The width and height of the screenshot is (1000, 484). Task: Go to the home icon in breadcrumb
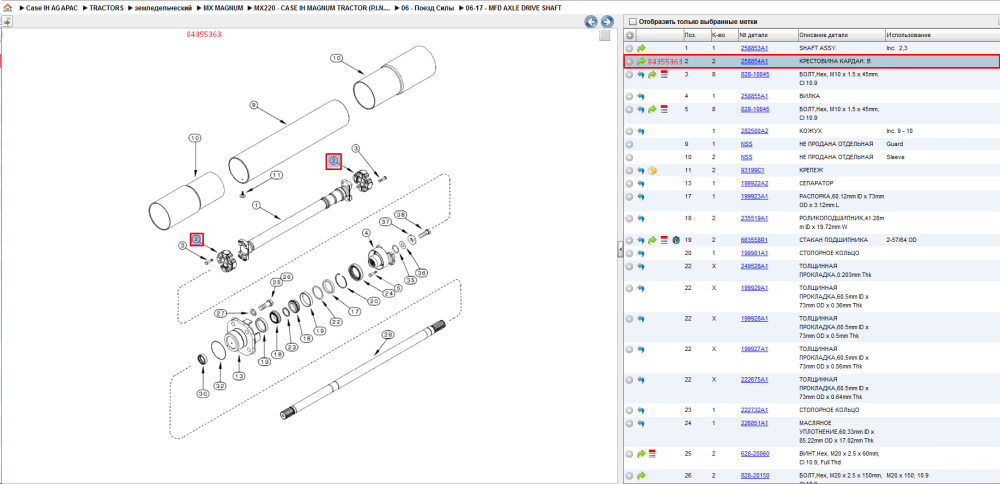8,8
